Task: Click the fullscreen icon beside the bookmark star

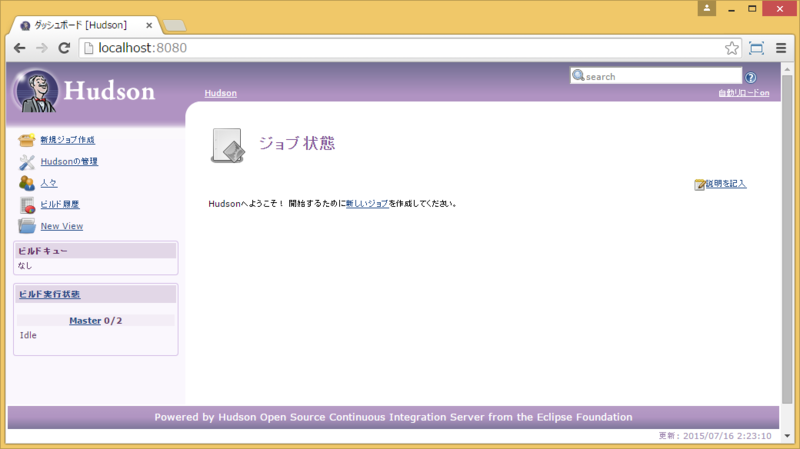Action: 756,48
